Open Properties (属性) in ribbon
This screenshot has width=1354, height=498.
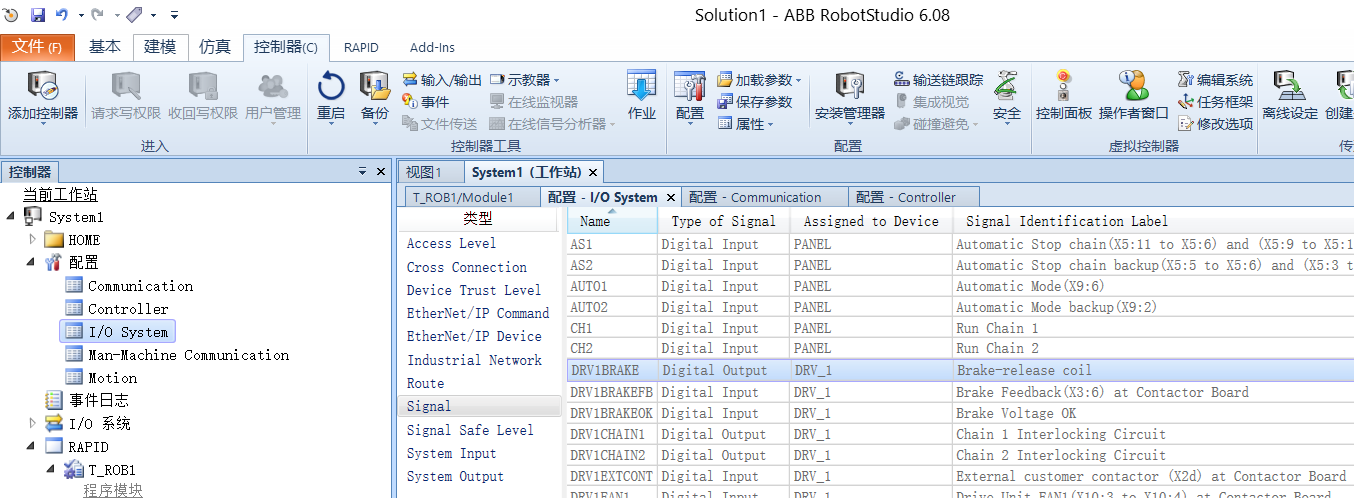(x=746, y=124)
